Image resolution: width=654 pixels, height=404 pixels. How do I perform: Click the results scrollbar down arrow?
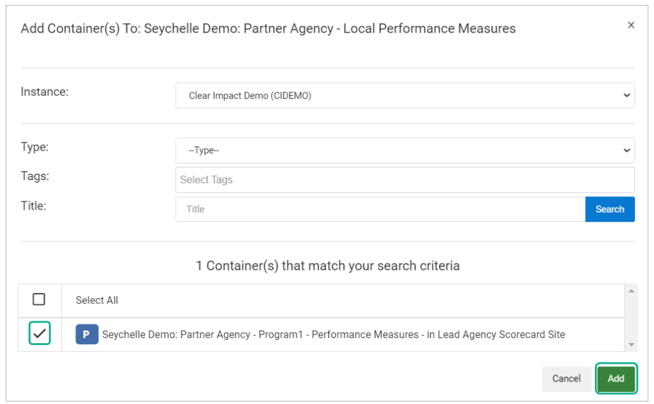pyautogui.click(x=630, y=345)
